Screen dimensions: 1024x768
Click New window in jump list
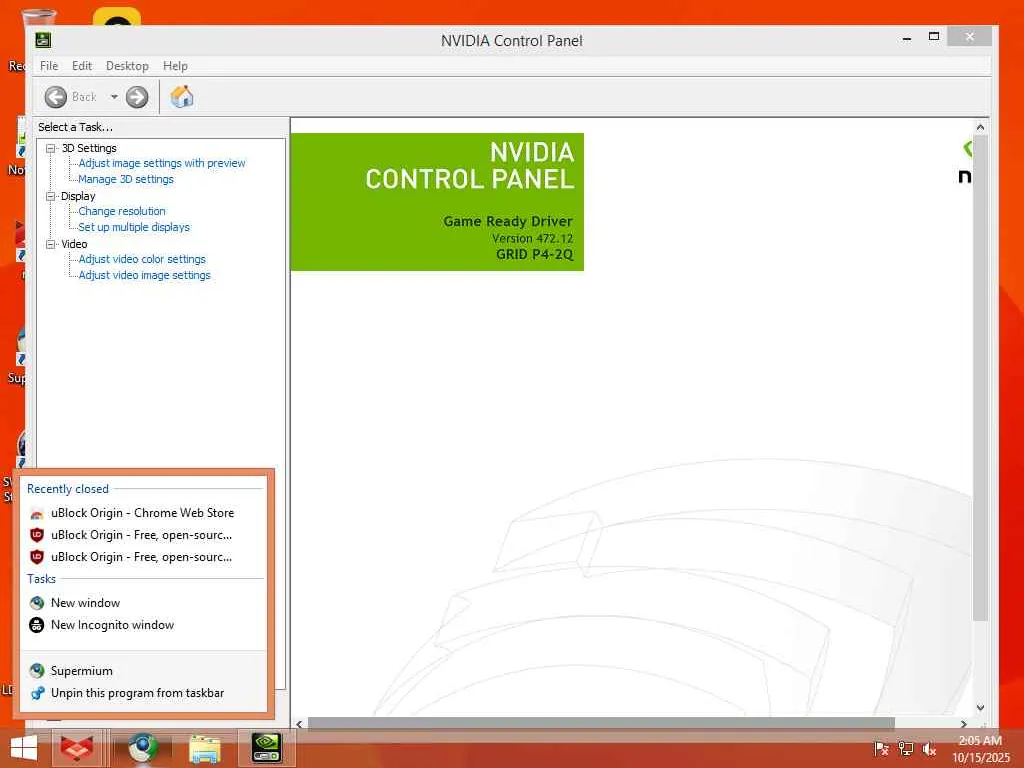click(143, 603)
